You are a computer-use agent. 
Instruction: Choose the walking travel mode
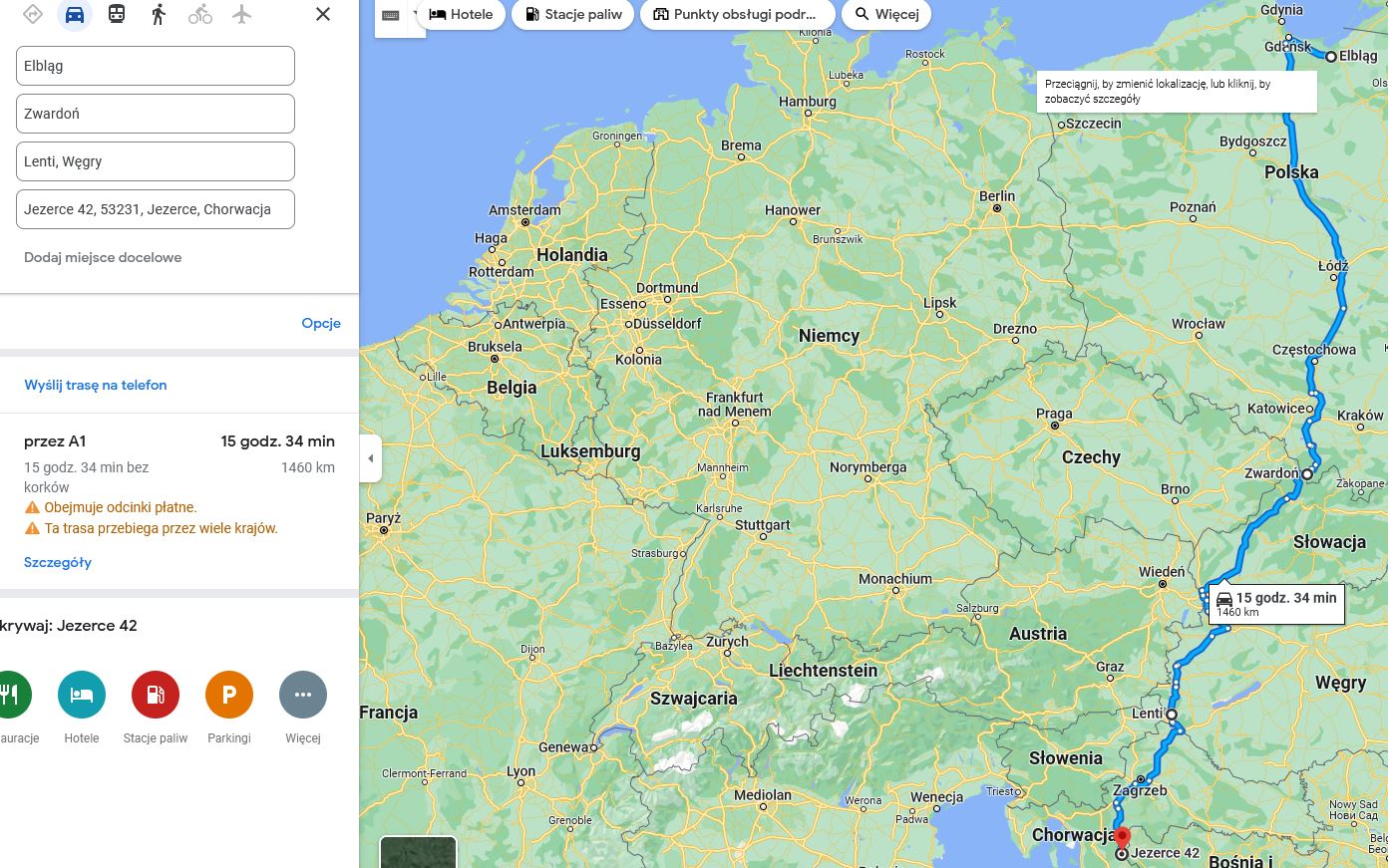pyautogui.click(x=159, y=15)
